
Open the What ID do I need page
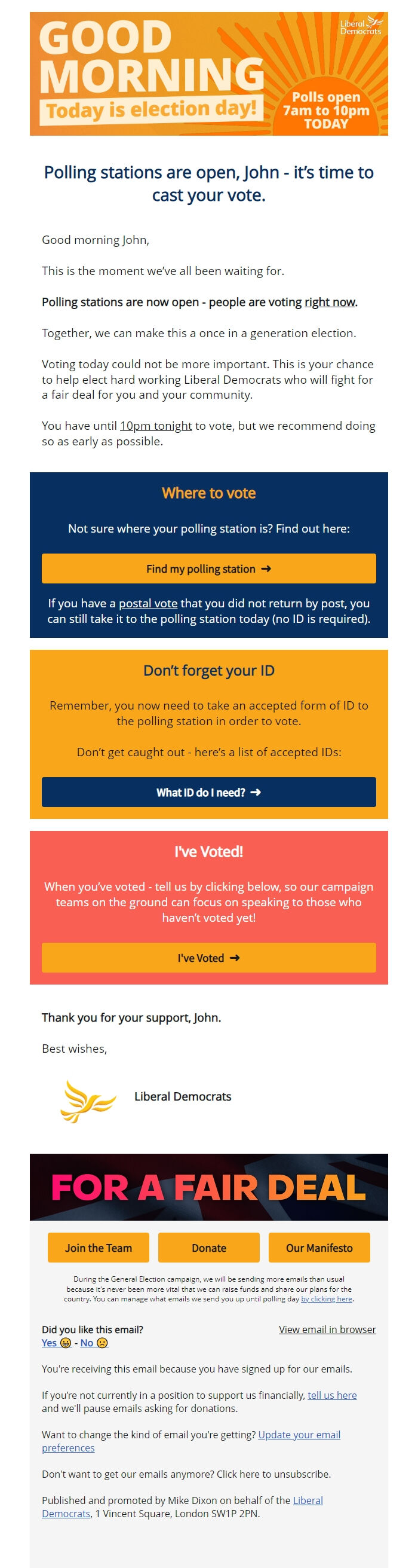[208, 793]
